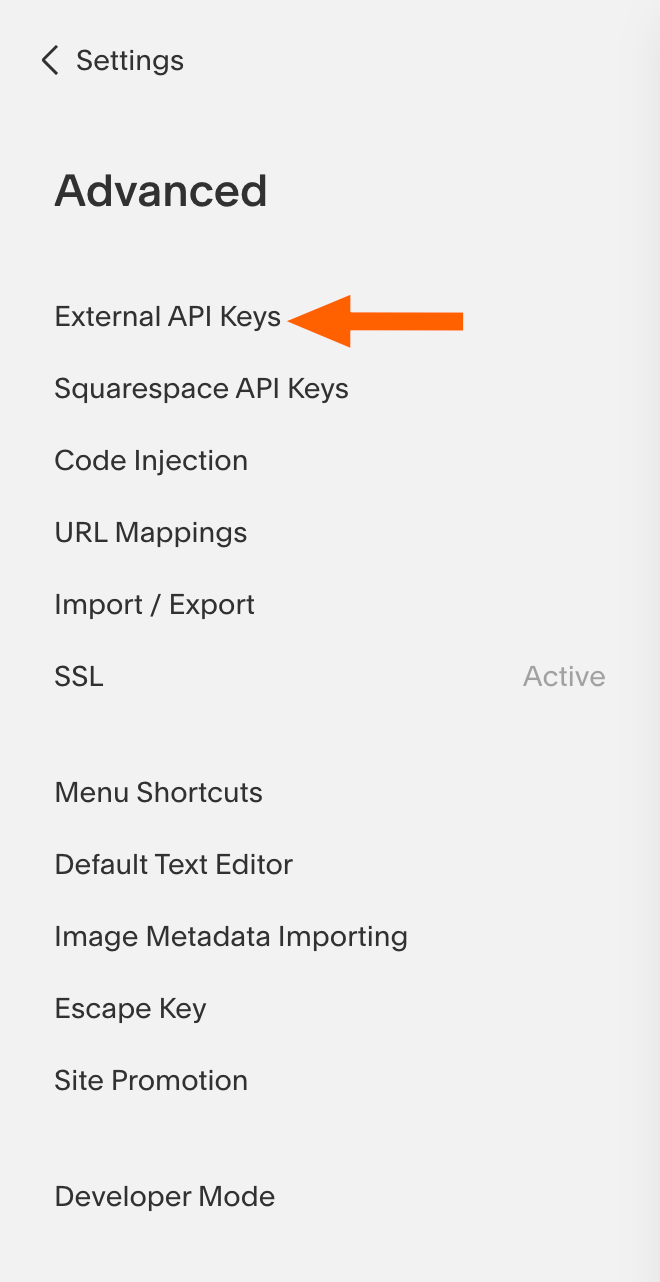Open Image Metadata Importing
Screen dimensions: 660x1282
coord(231,937)
